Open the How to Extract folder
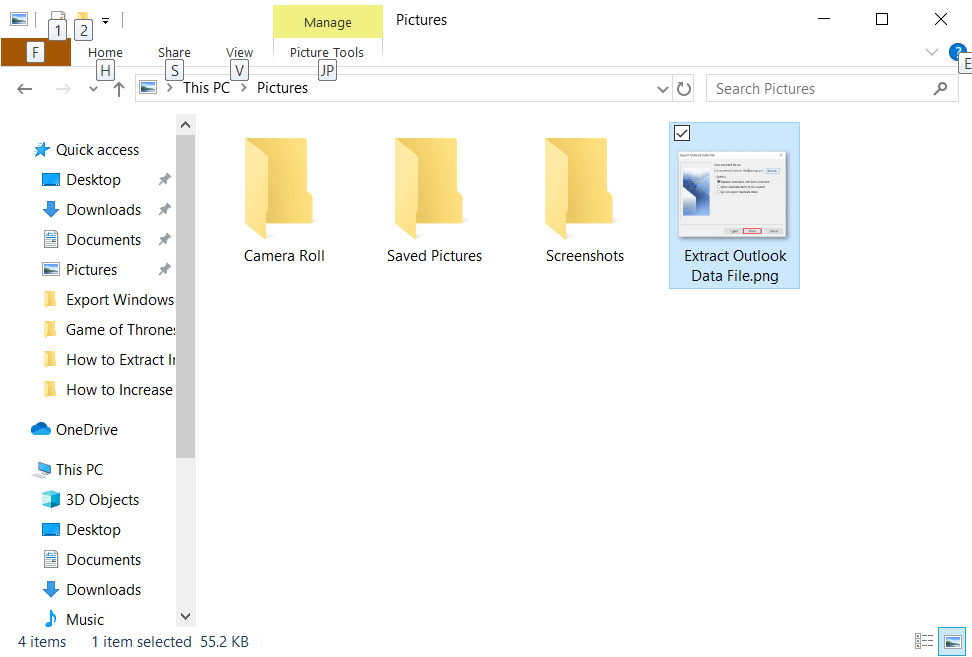This screenshot has height=657, width=972. (108, 360)
